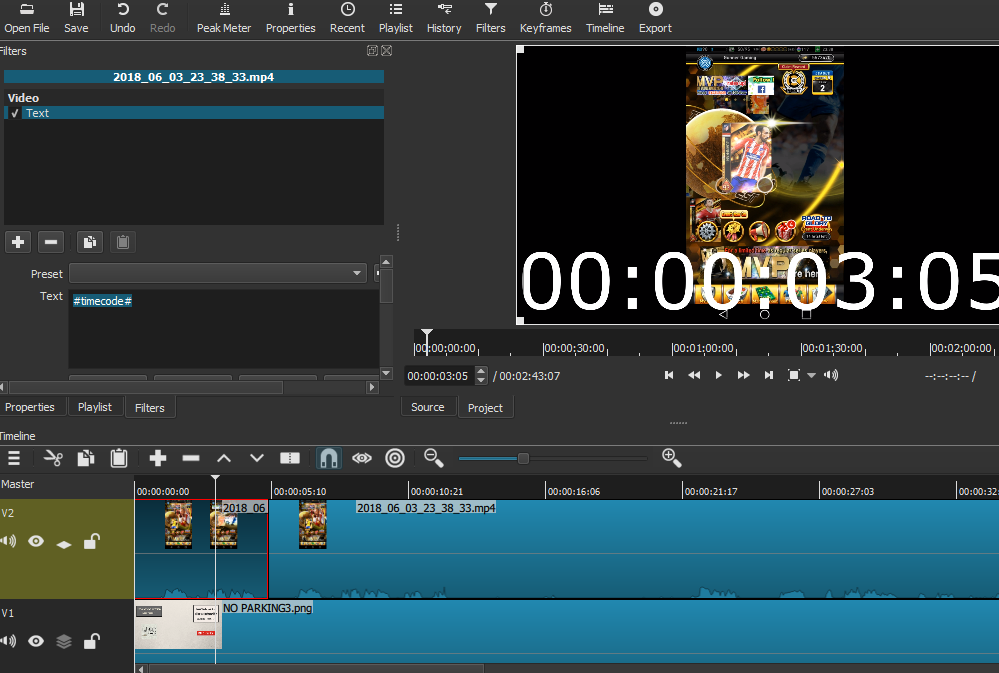Click Open File in the toolbar
Screen dimensions: 999x673
pos(27,18)
